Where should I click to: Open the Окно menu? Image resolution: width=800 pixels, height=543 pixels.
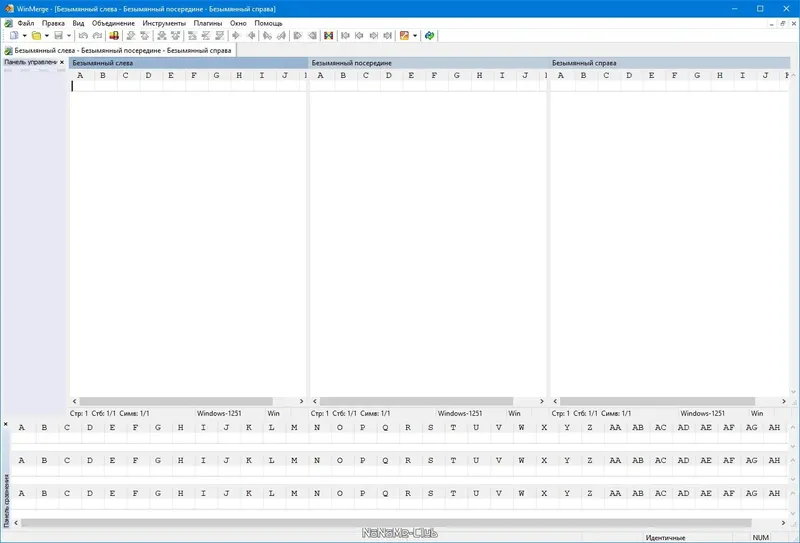click(x=238, y=23)
